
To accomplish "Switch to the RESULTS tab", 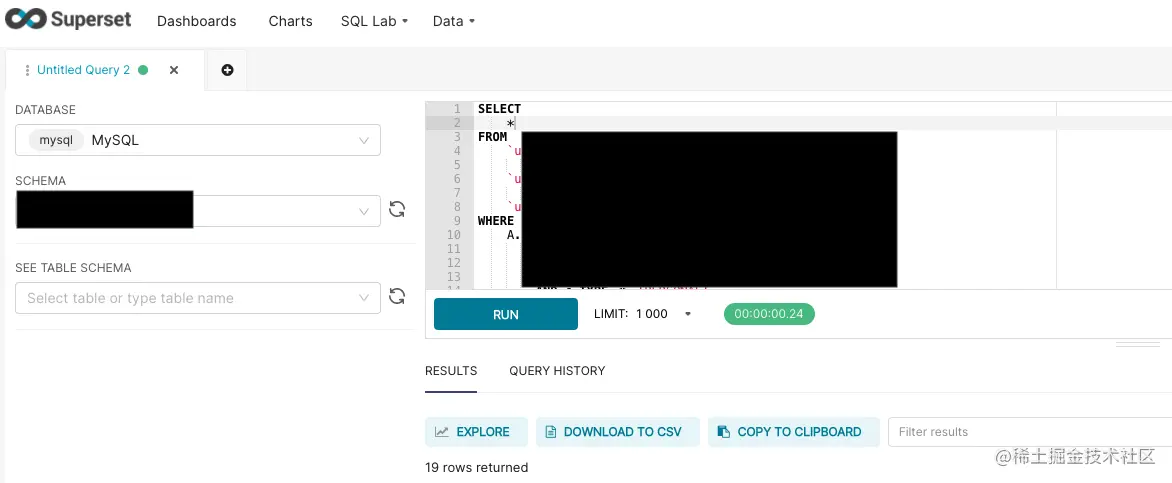I will 451,371.
